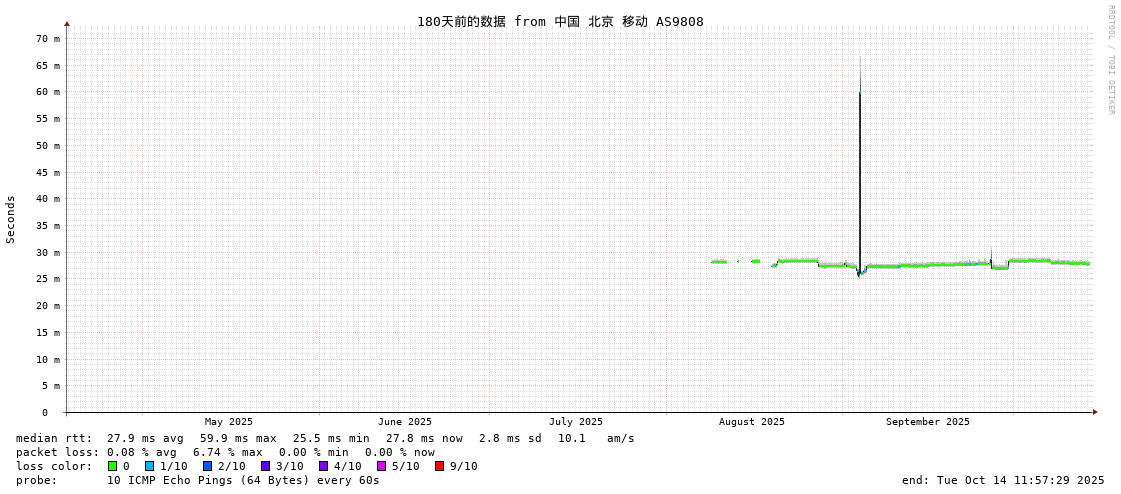
Task: Click the '60 m' y-axis tick label
Action: click(46, 92)
